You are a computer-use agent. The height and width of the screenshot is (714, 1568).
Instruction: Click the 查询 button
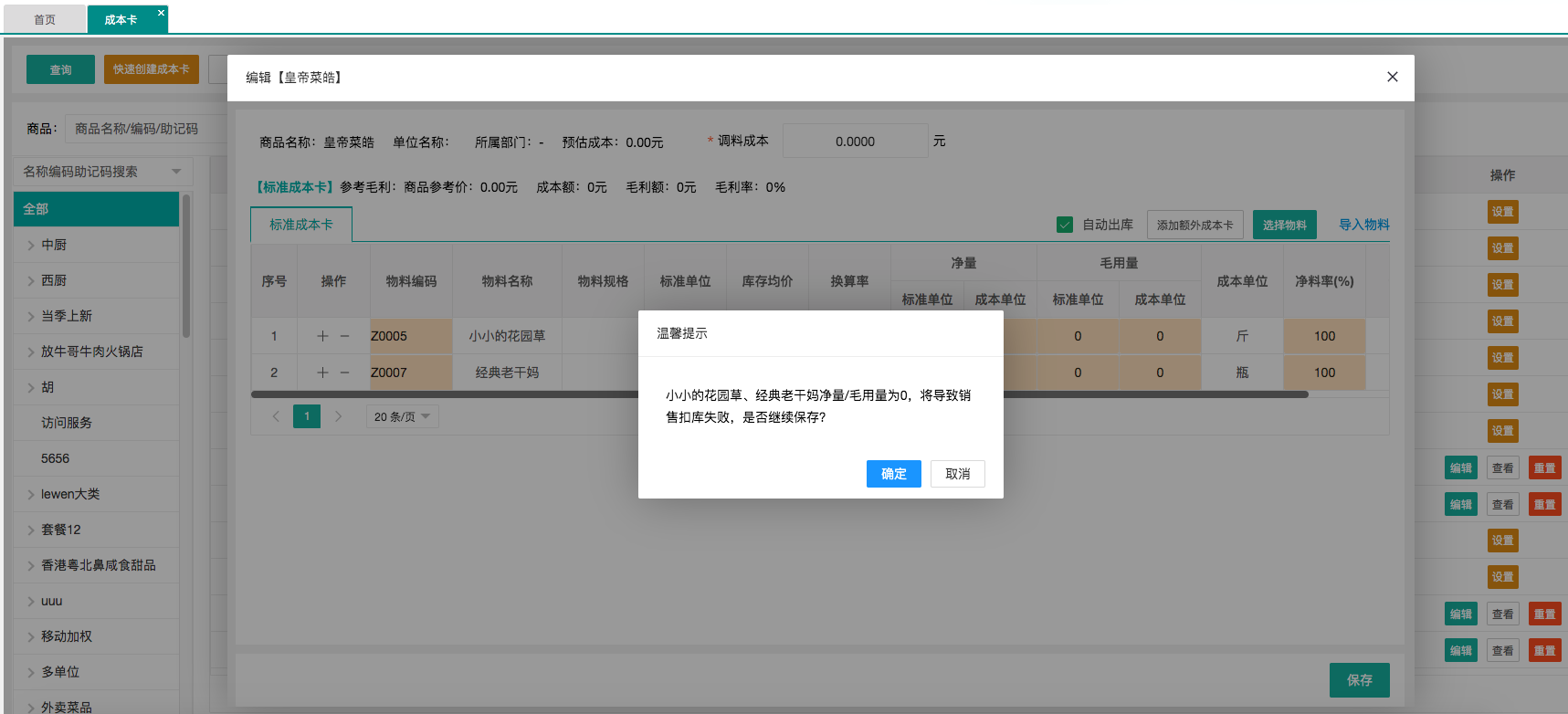pyautogui.click(x=60, y=69)
